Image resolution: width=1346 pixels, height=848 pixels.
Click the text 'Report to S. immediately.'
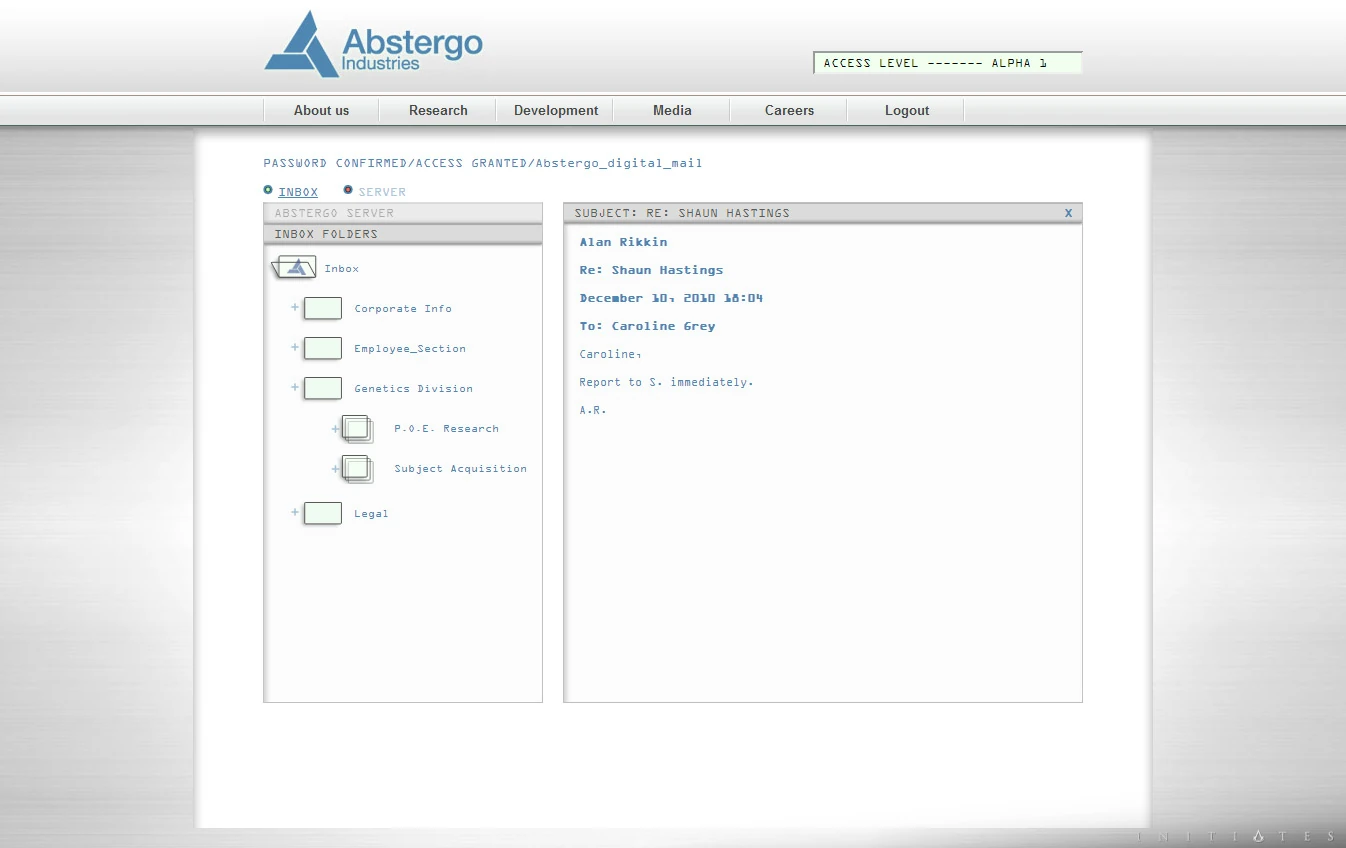pos(666,382)
